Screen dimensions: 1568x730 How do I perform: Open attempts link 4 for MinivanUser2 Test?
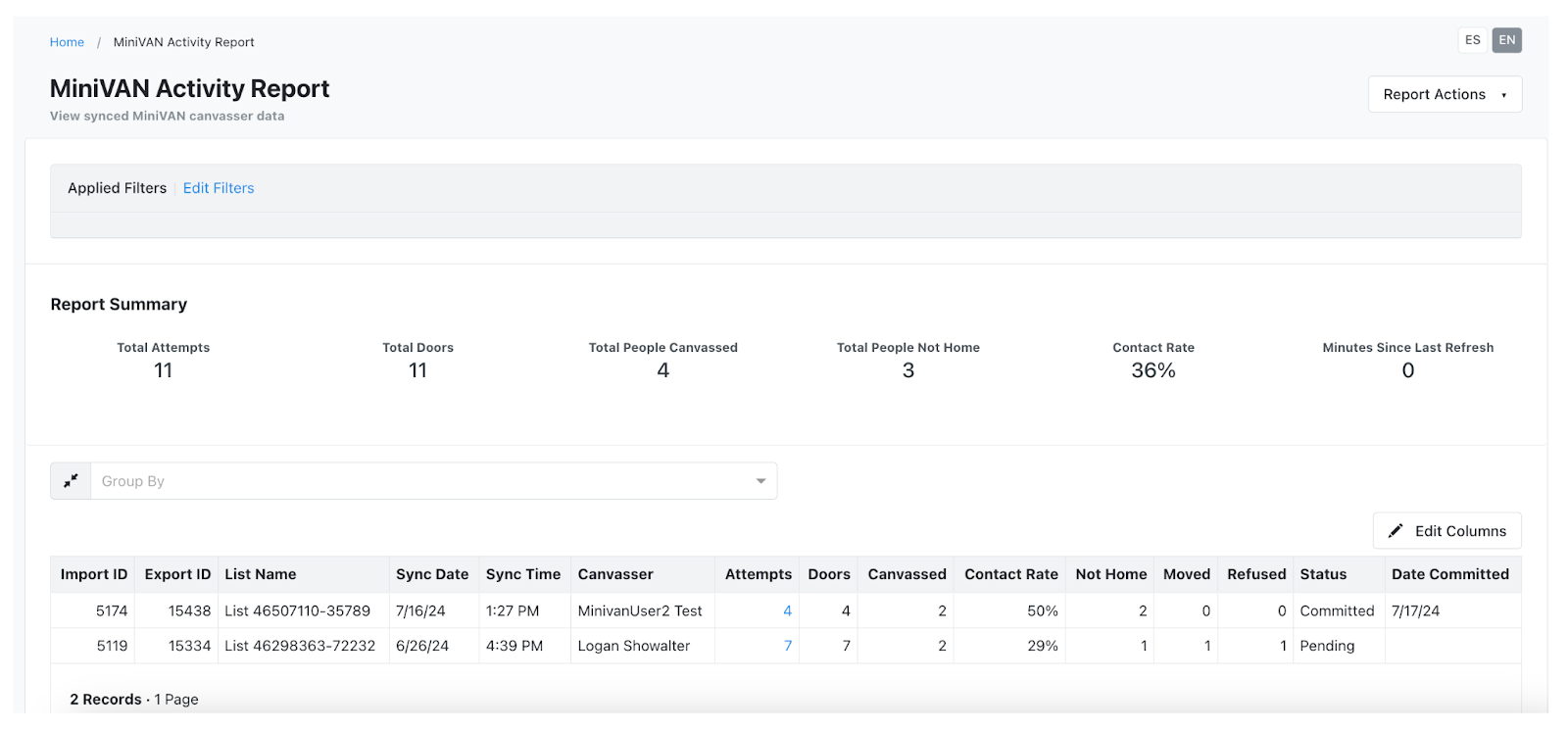[787, 610]
